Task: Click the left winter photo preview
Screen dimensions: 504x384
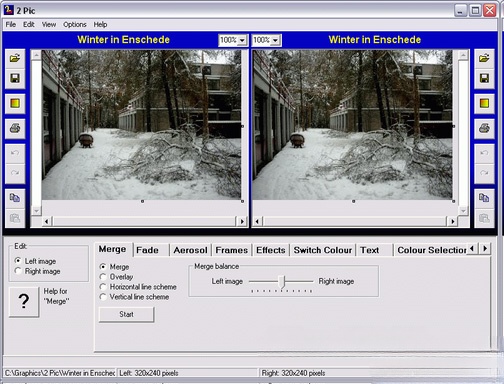Action: tap(141, 125)
